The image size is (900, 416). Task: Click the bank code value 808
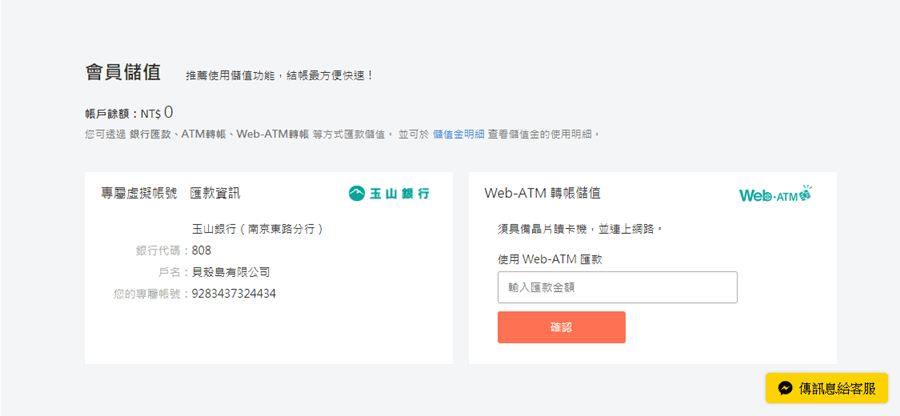[x=201, y=250]
